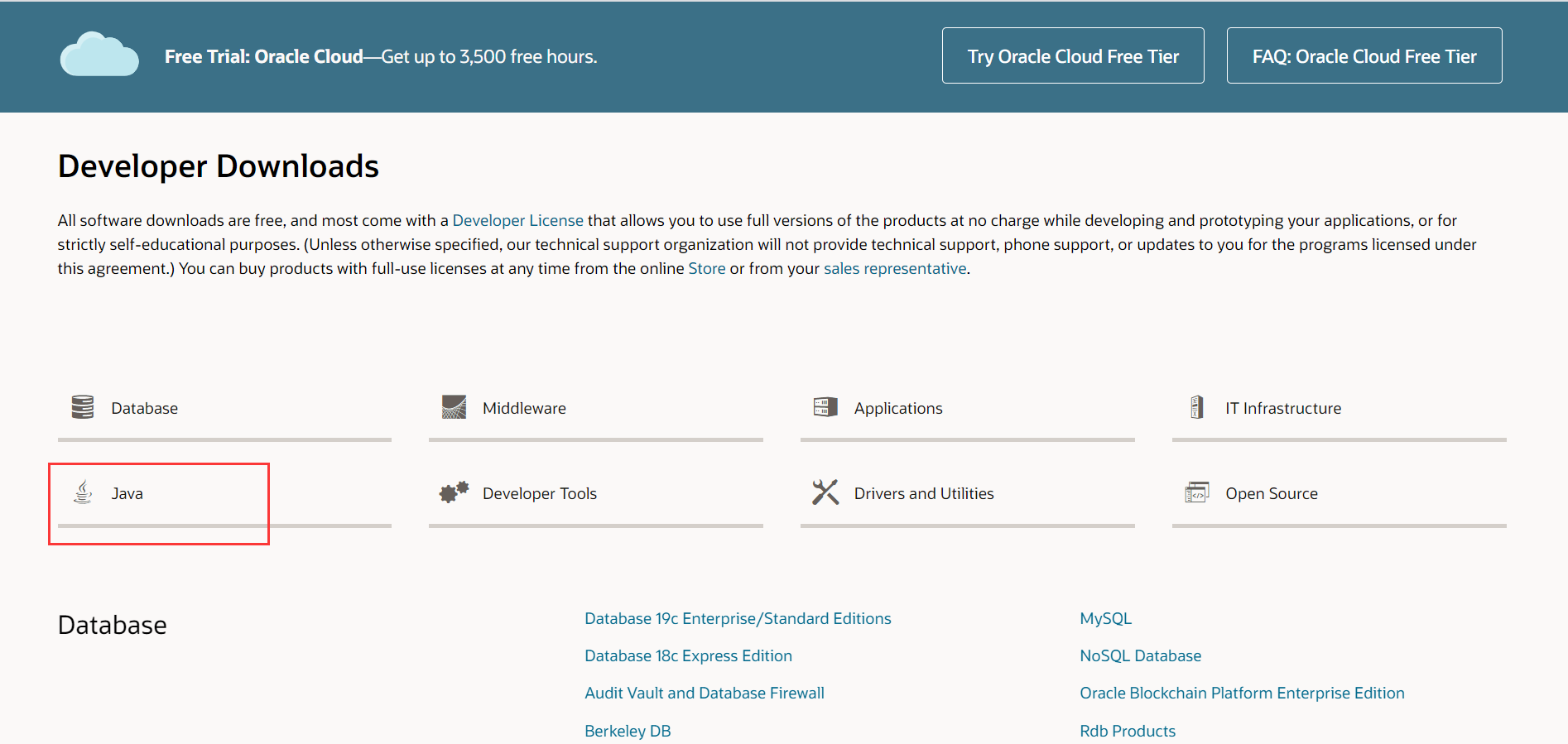Open the Database category label
Image resolution: width=1568 pixels, height=744 pixels.
pyautogui.click(x=145, y=408)
